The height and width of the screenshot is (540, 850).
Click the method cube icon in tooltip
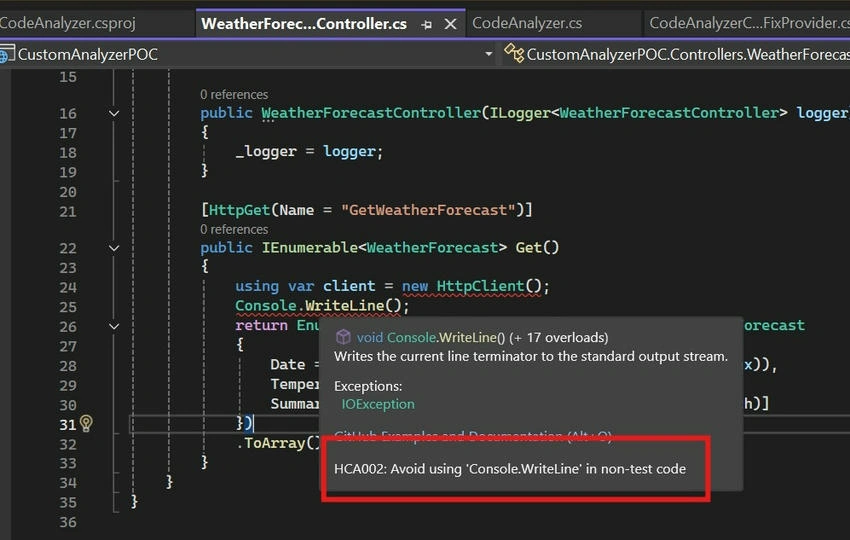[x=343, y=337]
